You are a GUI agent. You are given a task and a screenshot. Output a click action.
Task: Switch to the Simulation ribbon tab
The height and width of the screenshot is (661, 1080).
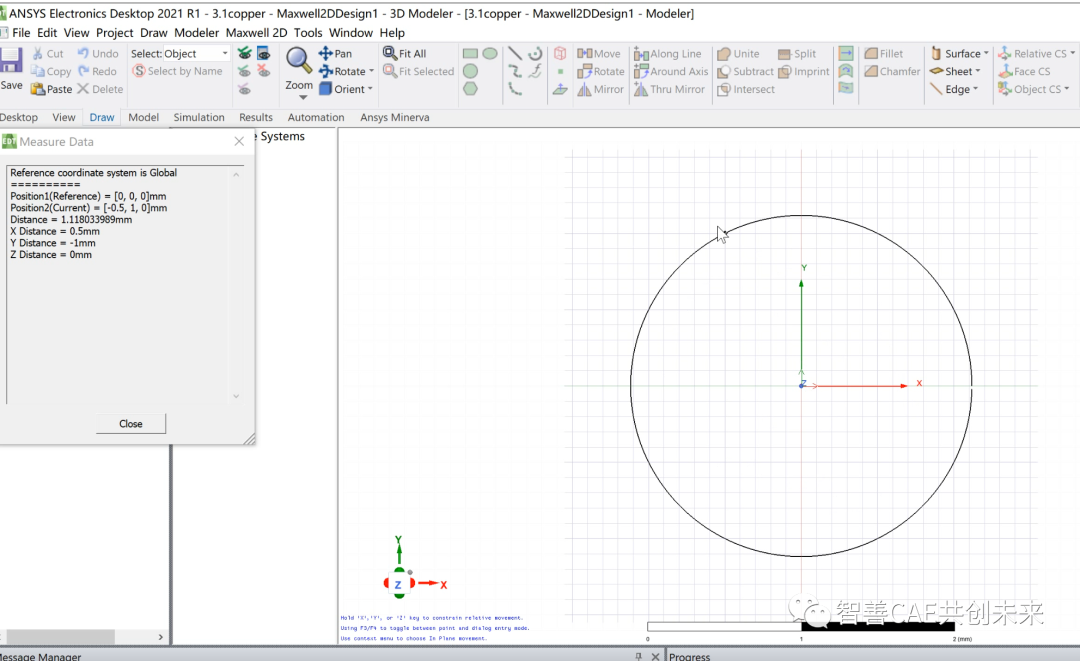pyautogui.click(x=198, y=117)
